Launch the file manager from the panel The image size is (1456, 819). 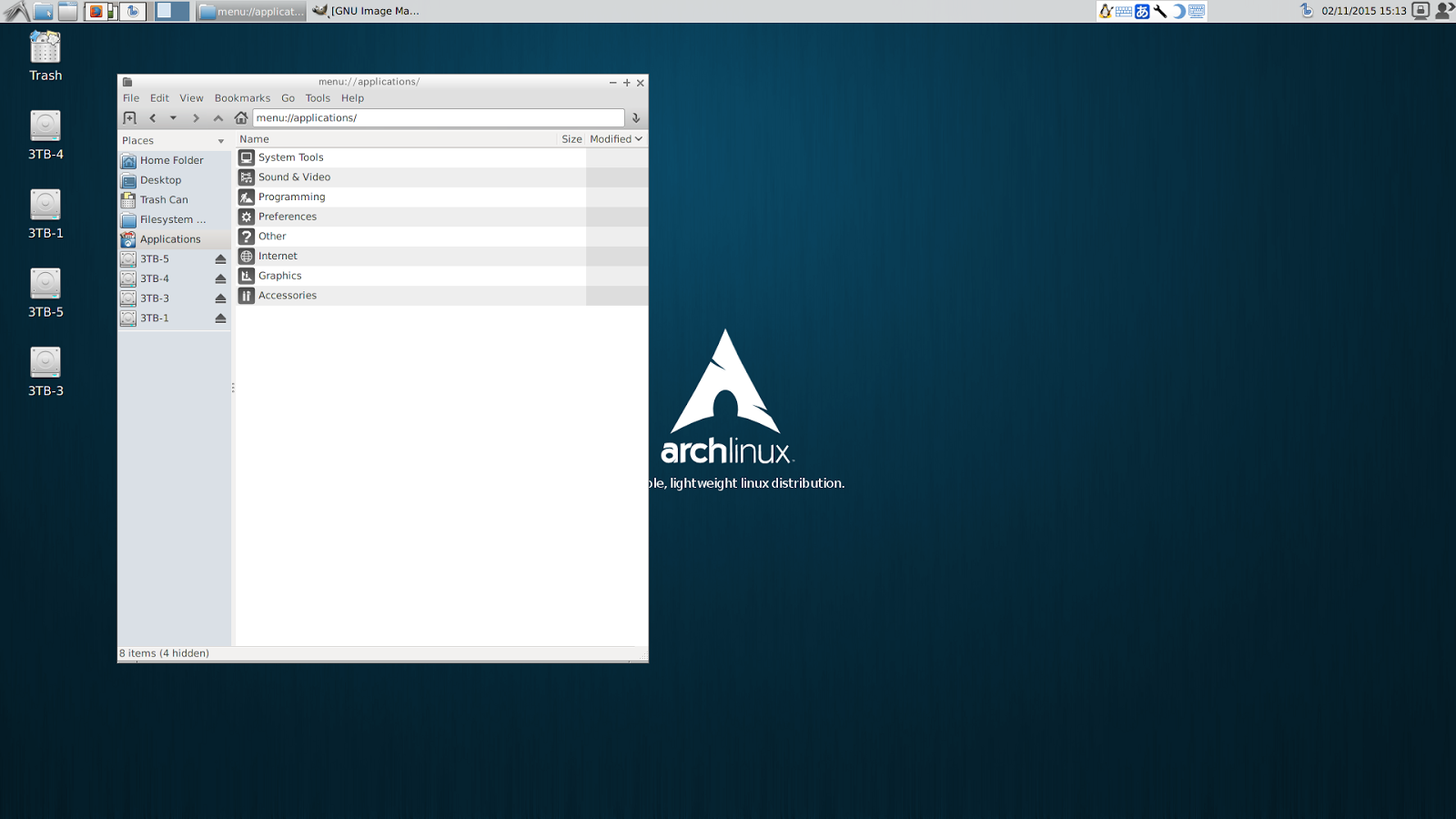(43, 11)
